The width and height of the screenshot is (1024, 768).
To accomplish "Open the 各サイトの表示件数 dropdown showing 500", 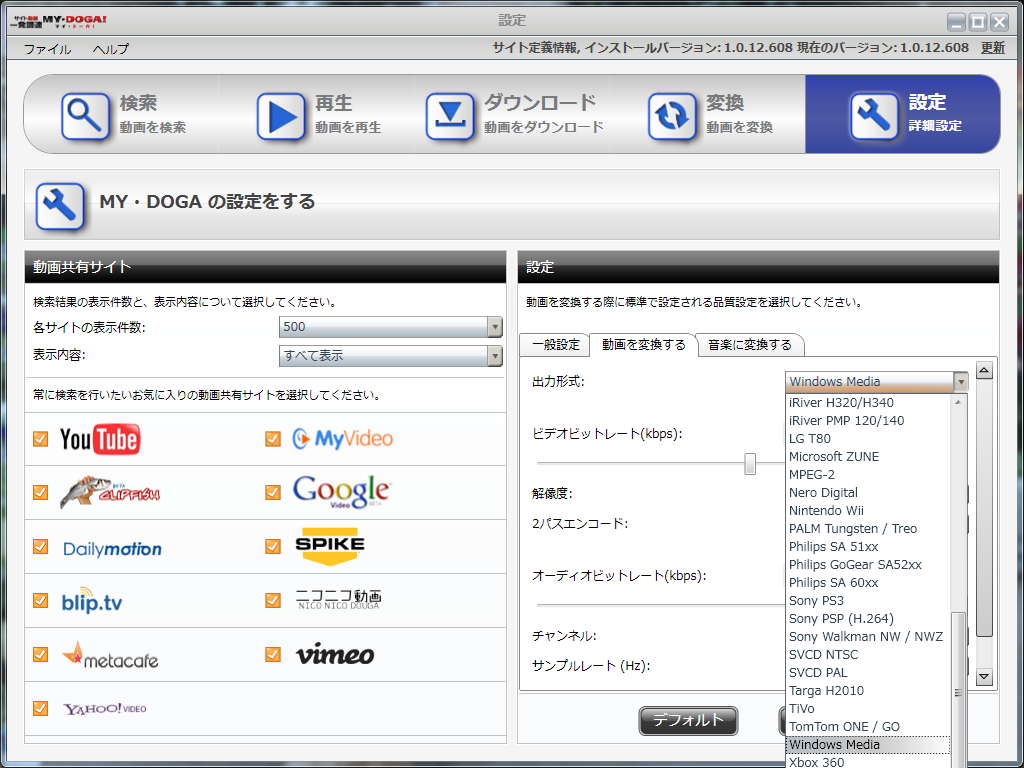I will pyautogui.click(x=391, y=327).
